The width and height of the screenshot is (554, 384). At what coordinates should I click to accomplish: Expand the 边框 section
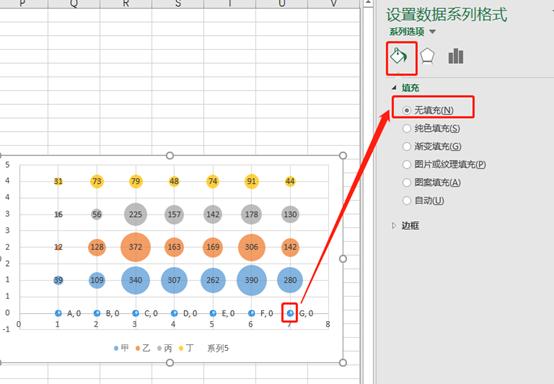[x=394, y=225]
